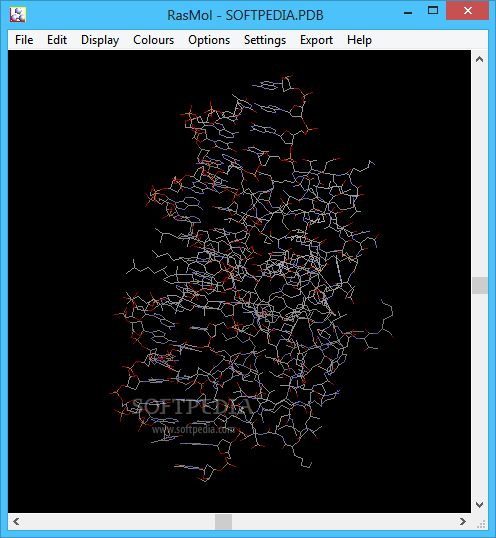
Task: Open the Display menu
Action: (100, 40)
